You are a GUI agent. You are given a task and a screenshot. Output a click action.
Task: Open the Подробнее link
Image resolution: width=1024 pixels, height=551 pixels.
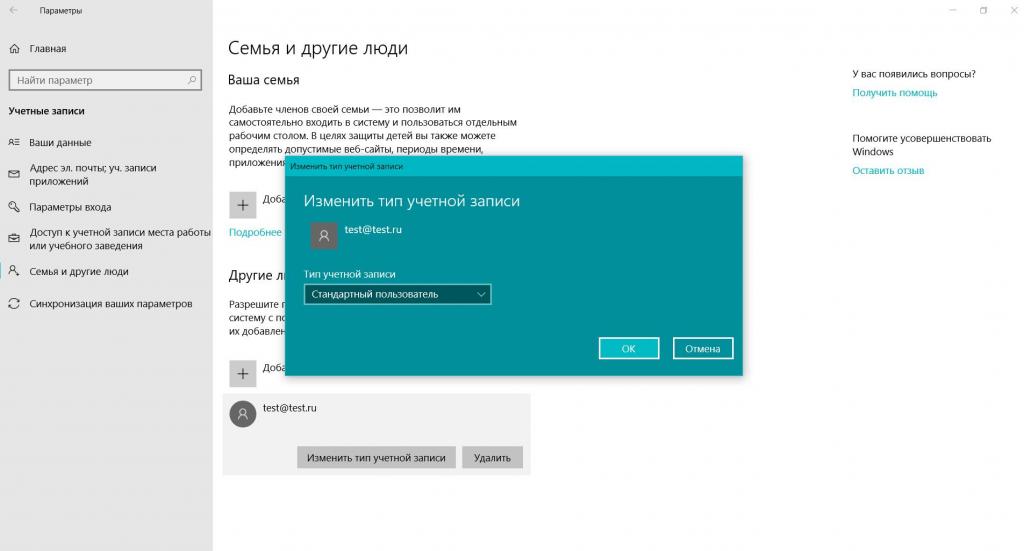[255, 232]
